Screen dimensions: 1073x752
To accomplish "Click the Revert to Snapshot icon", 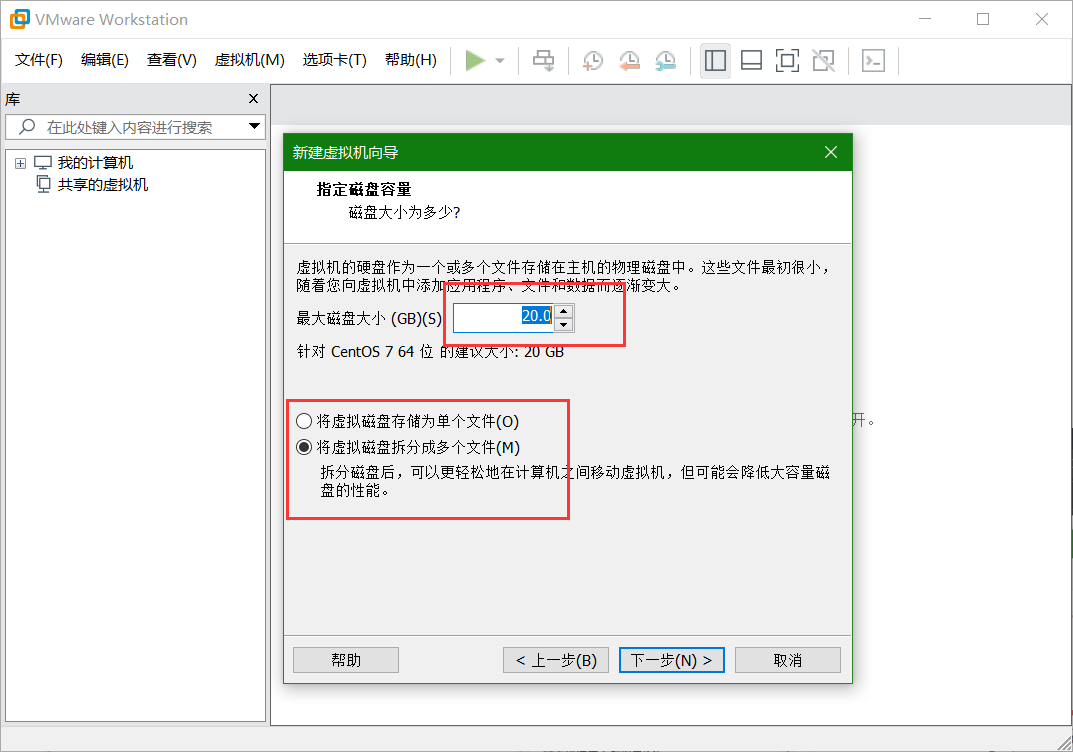I will 629,60.
